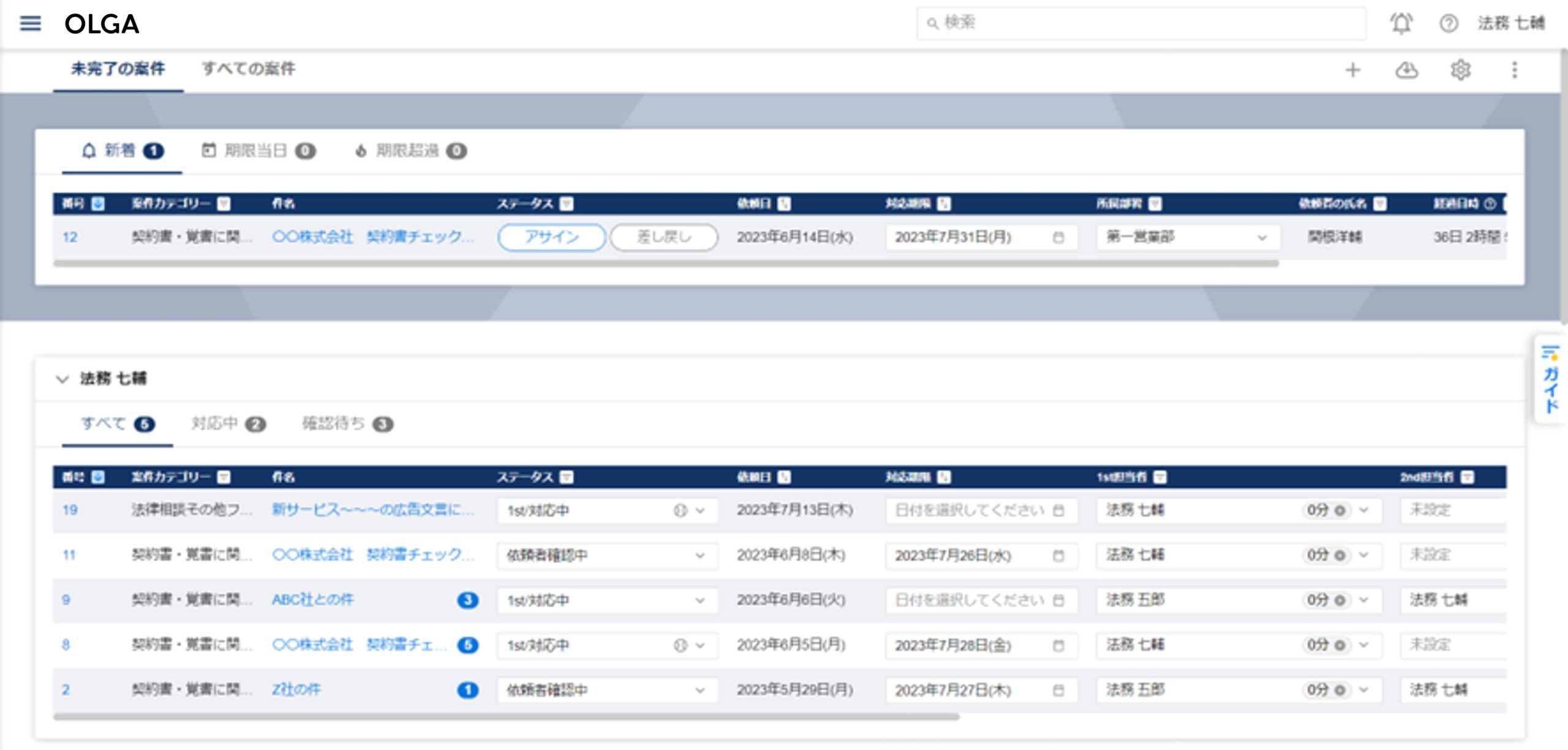1568x750 pixels.
Task: Open status dropdown for case 8
Action: pyautogui.click(x=608, y=645)
